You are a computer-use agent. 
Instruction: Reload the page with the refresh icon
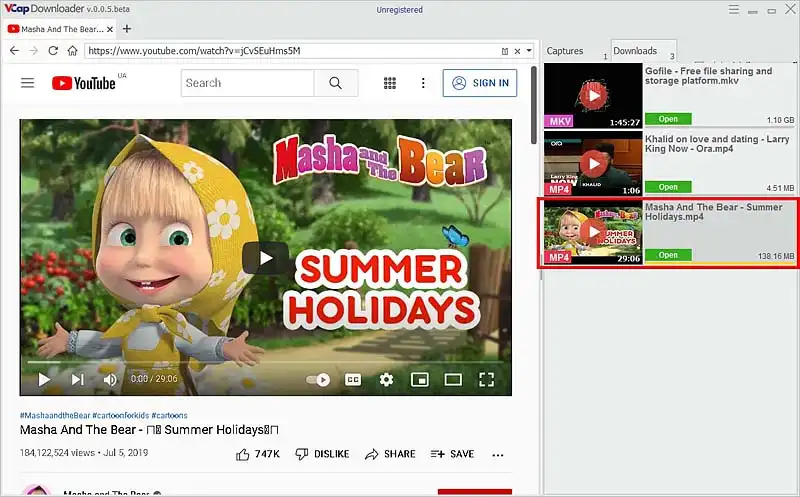click(x=53, y=51)
